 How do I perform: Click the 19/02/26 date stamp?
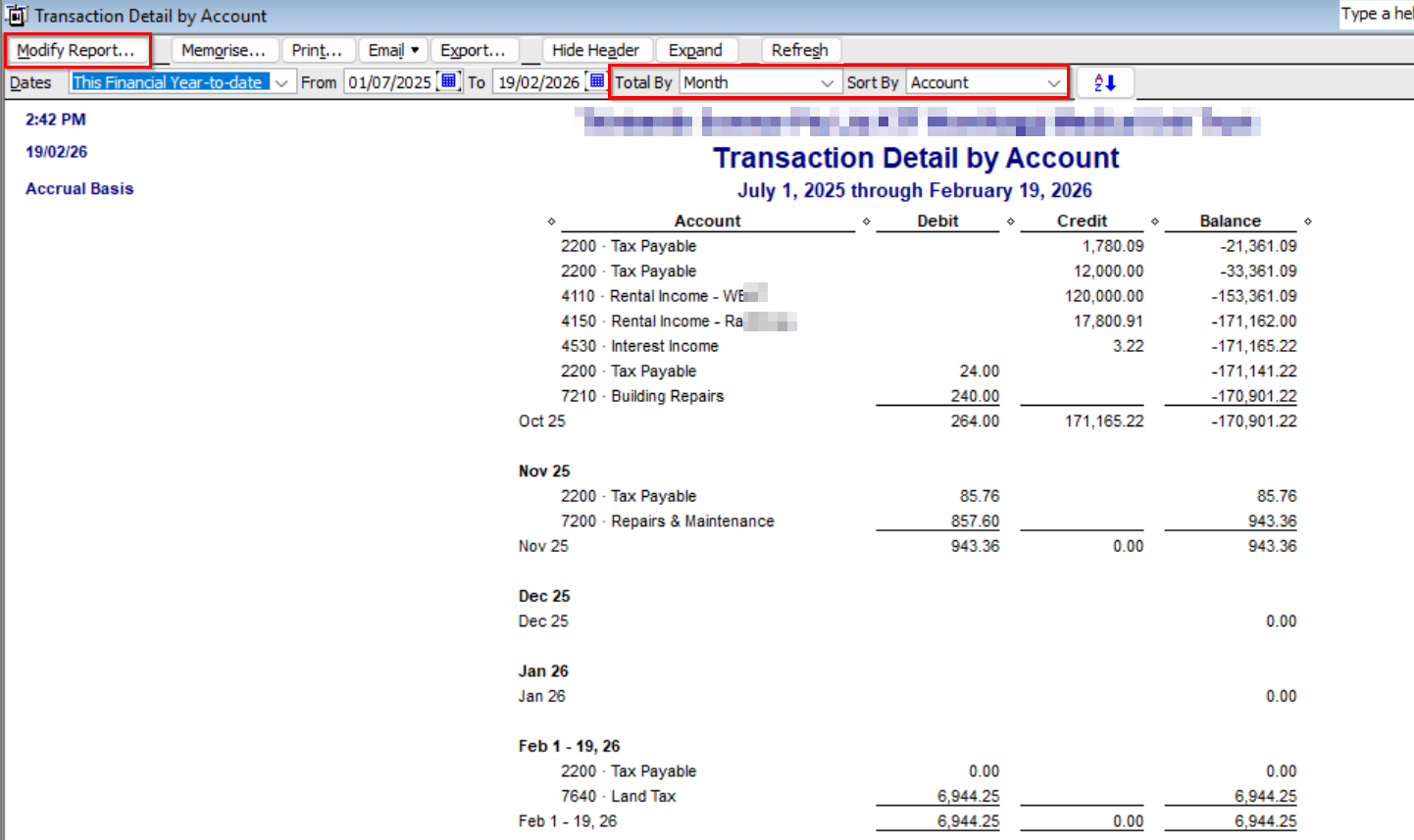point(56,152)
